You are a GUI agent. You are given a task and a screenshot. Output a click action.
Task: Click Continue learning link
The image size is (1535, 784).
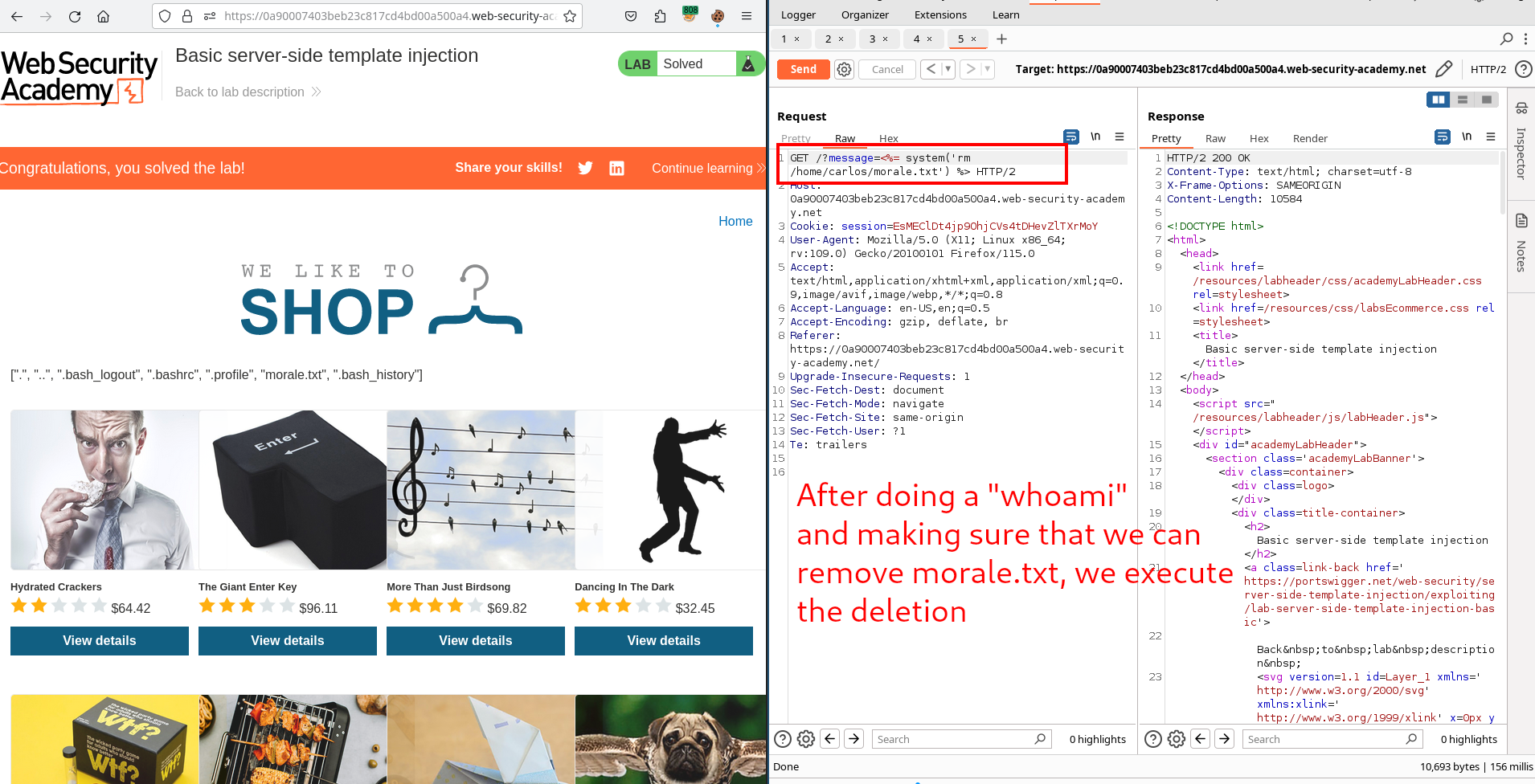pos(707,168)
